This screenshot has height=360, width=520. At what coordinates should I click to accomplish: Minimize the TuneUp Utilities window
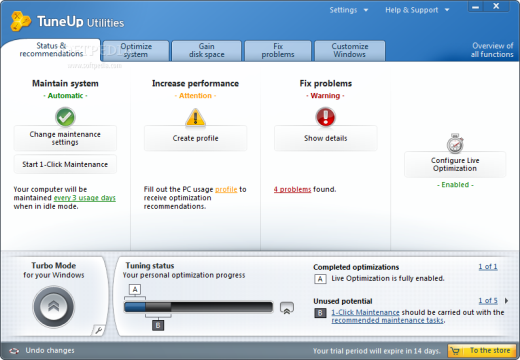click(x=476, y=7)
